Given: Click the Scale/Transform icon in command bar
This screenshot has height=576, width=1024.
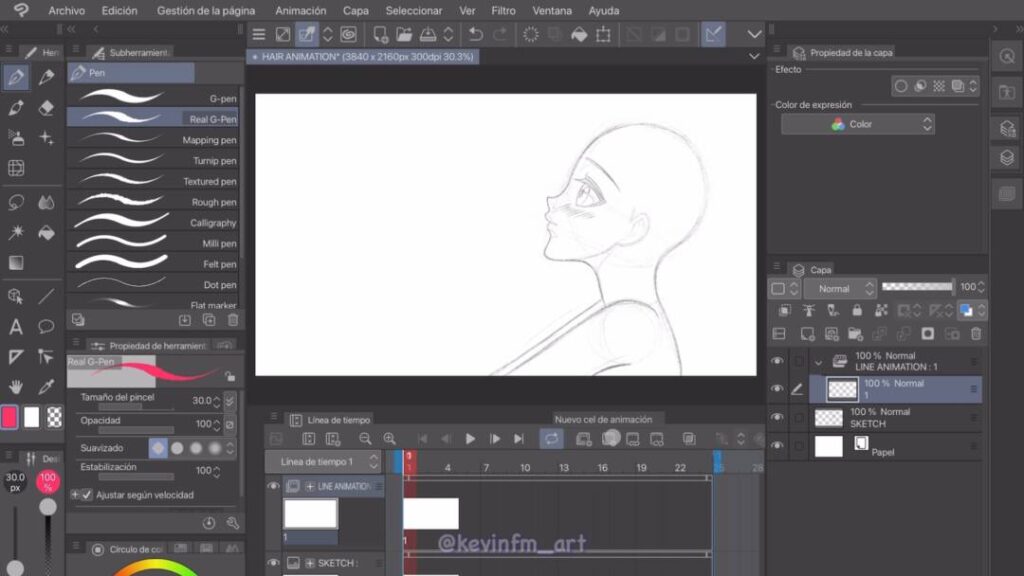Looking at the screenshot, I should coord(603,34).
